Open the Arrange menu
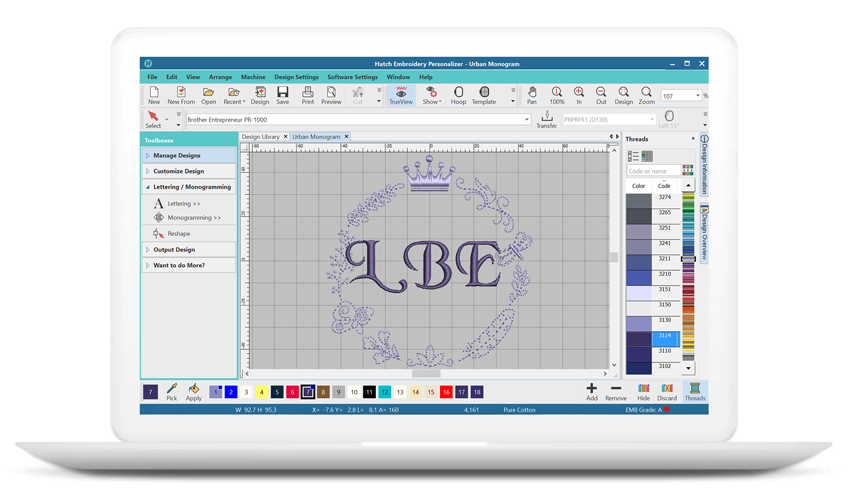This screenshot has width=850, height=501. [220, 77]
